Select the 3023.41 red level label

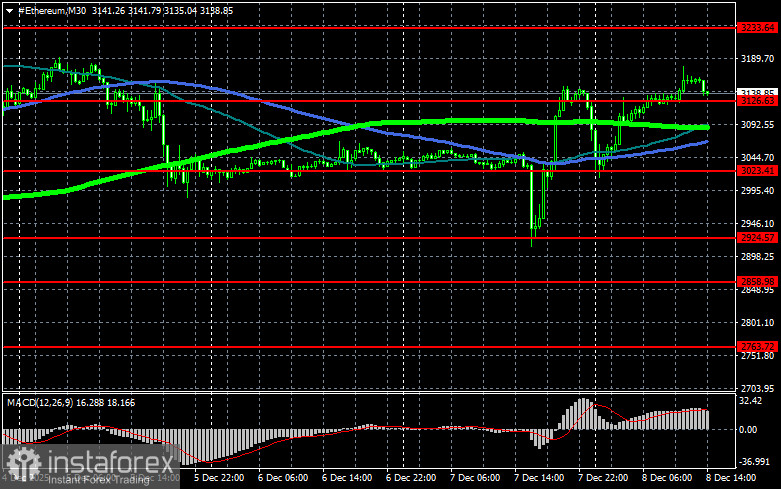click(x=757, y=171)
